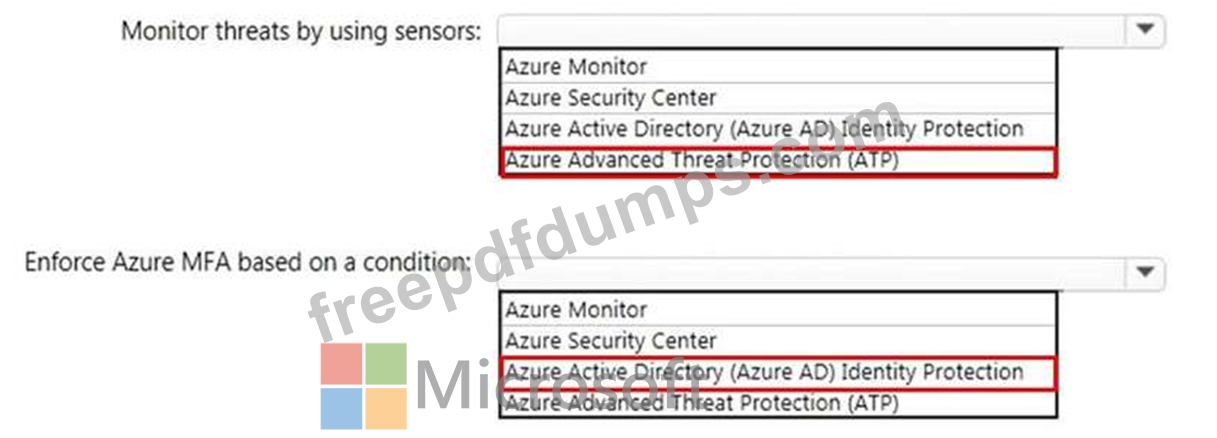Click the freepdfdumps.com watermark text

point(600,220)
